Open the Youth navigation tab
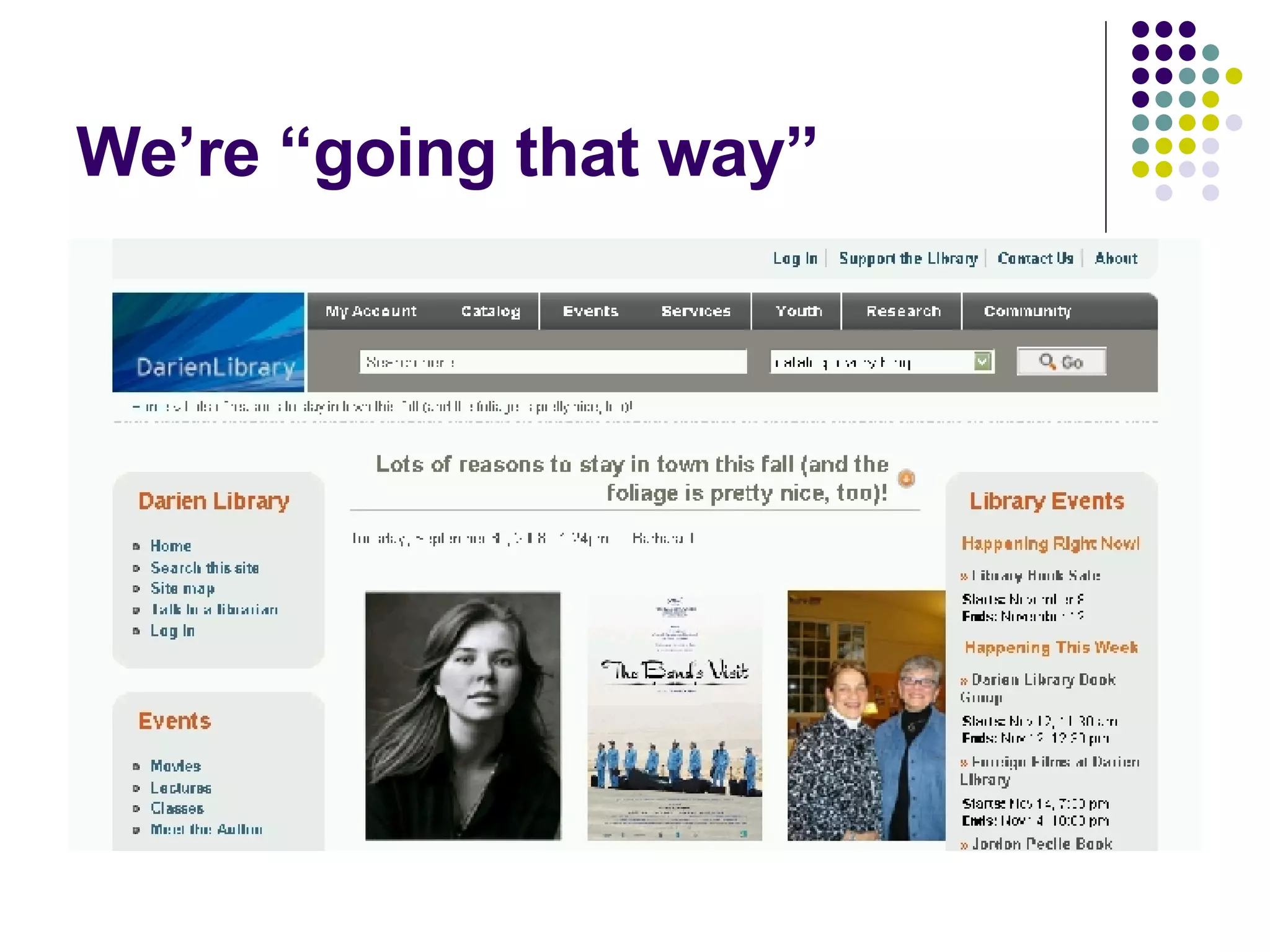This screenshot has height=952, width=1270. pos(798,311)
